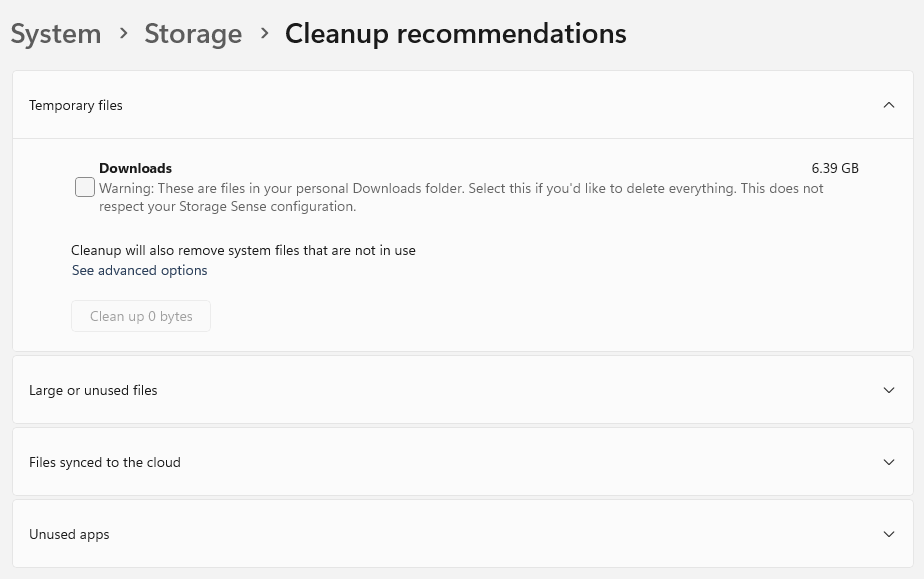Select the bold Downloads item label

pos(135,168)
